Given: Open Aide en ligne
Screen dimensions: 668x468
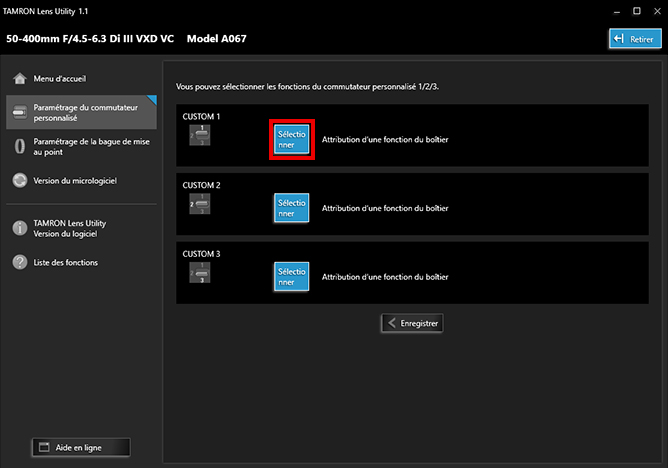Looking at the screenshot, I should 81,447.
